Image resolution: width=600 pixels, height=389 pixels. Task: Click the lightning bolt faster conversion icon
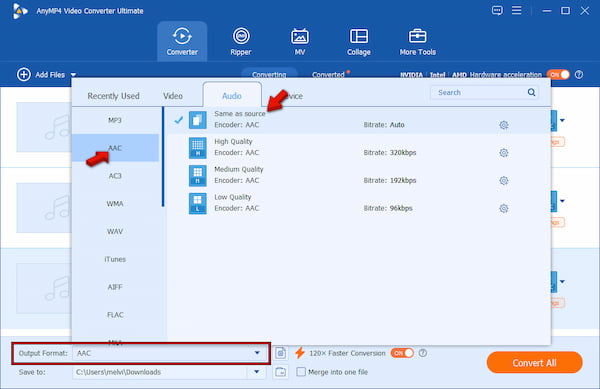point(300,353)
